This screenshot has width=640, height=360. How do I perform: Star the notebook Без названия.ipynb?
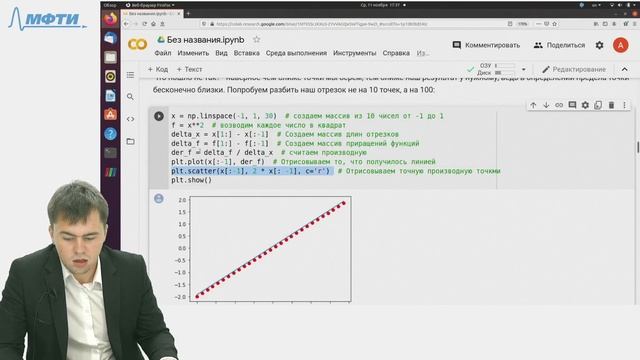[256, 40]
